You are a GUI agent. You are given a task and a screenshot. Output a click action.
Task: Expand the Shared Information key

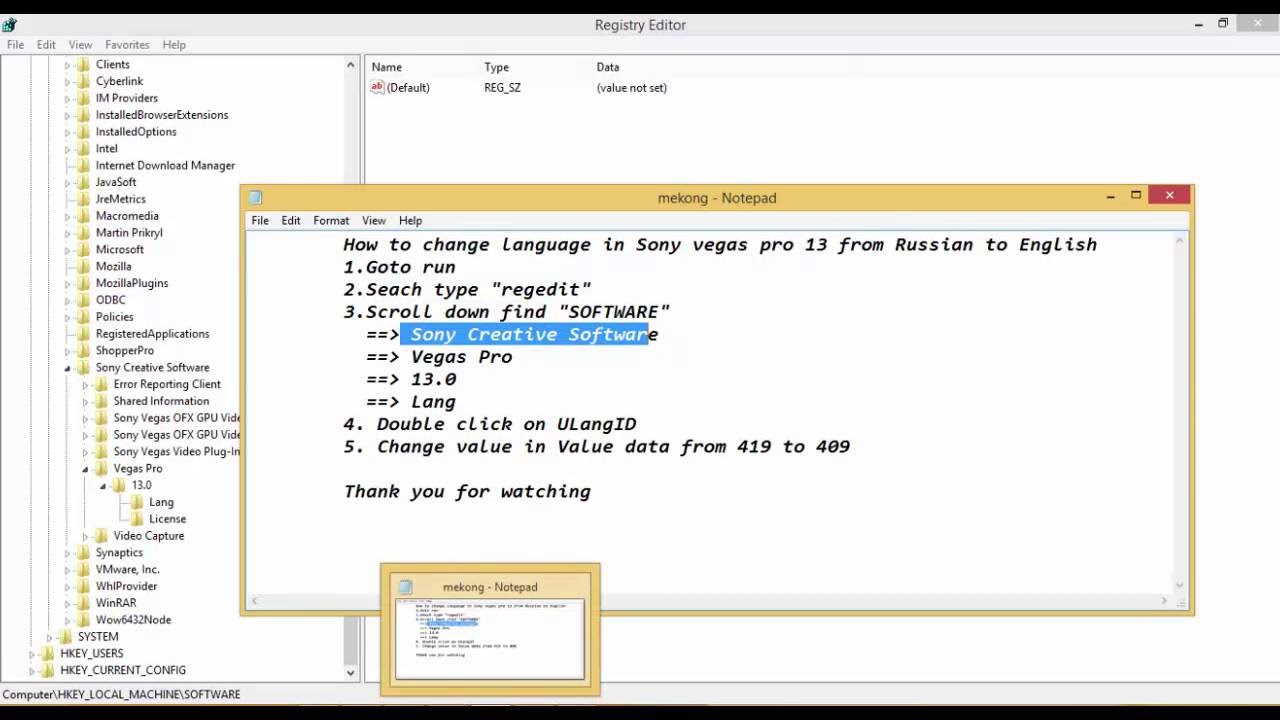click(x=86, y=402)
